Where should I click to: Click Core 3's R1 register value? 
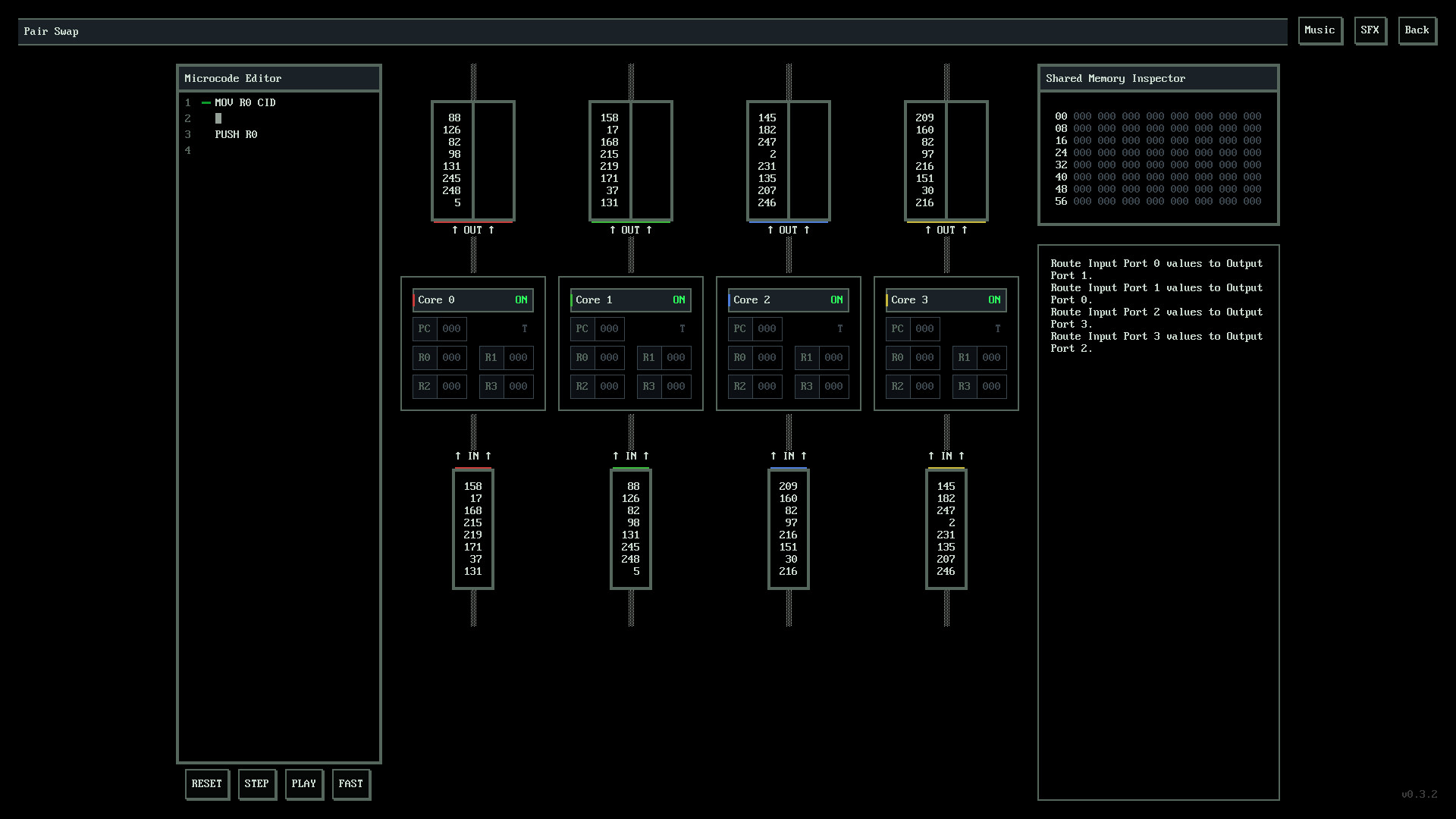992,357
